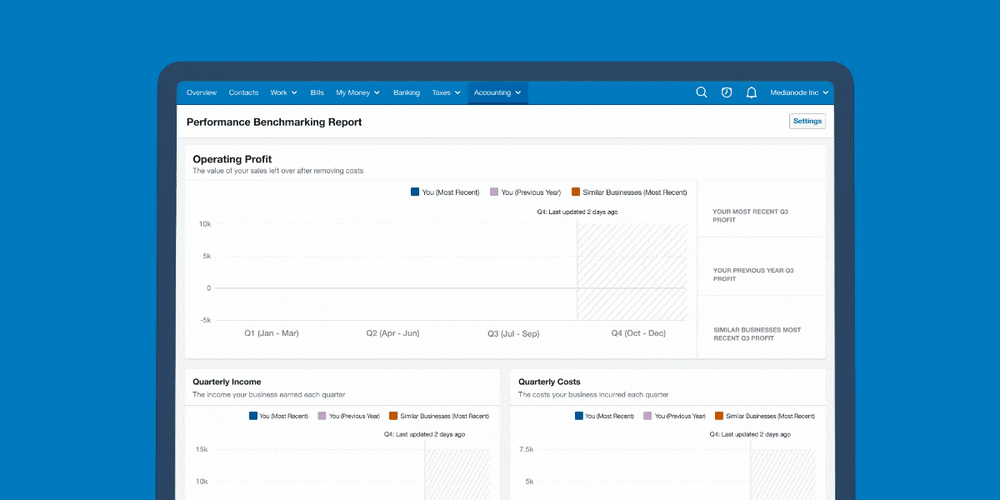1000x500 pixels.
Task: Toggle You (Most Recent) in Quarterly Costs legend
Action: coord(605,416)
